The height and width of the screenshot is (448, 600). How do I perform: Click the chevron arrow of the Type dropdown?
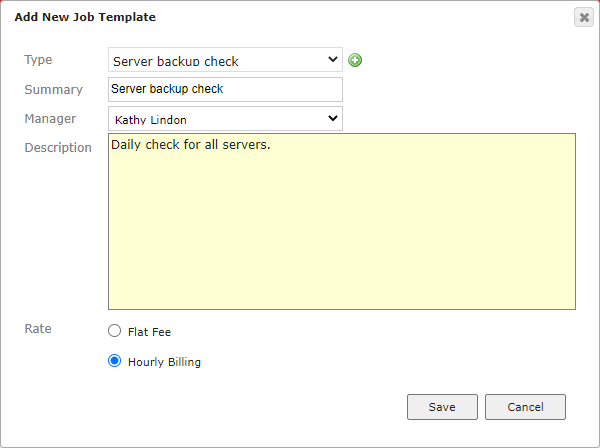point(333,59)
